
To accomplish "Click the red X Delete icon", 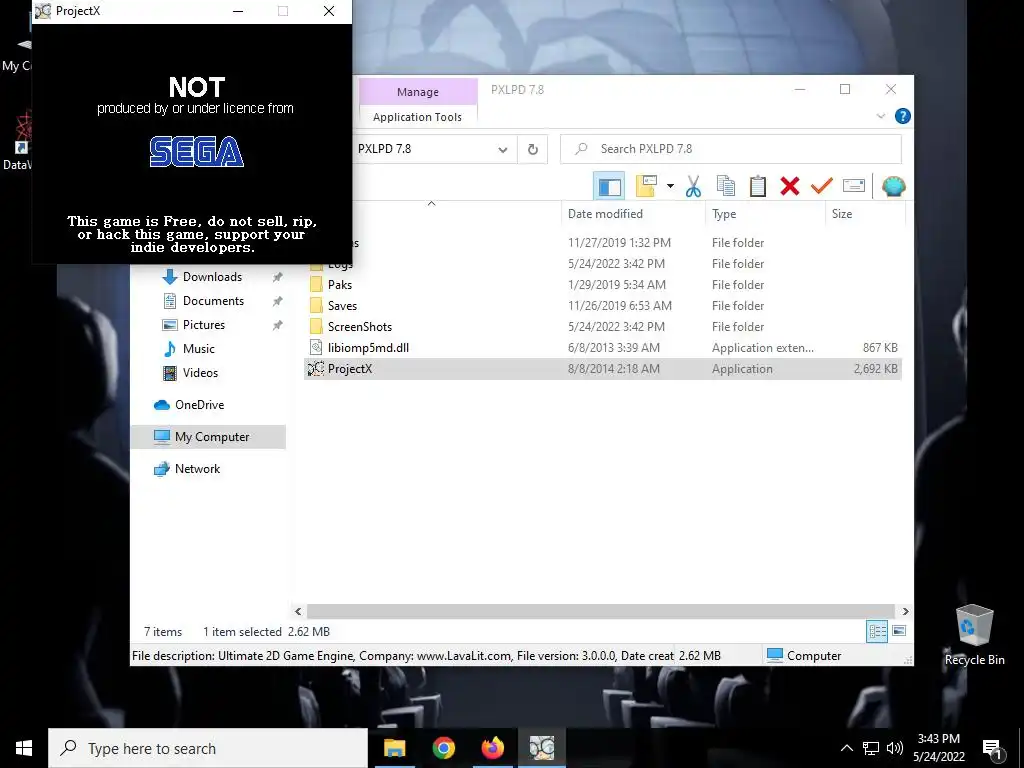I will 790,186.
